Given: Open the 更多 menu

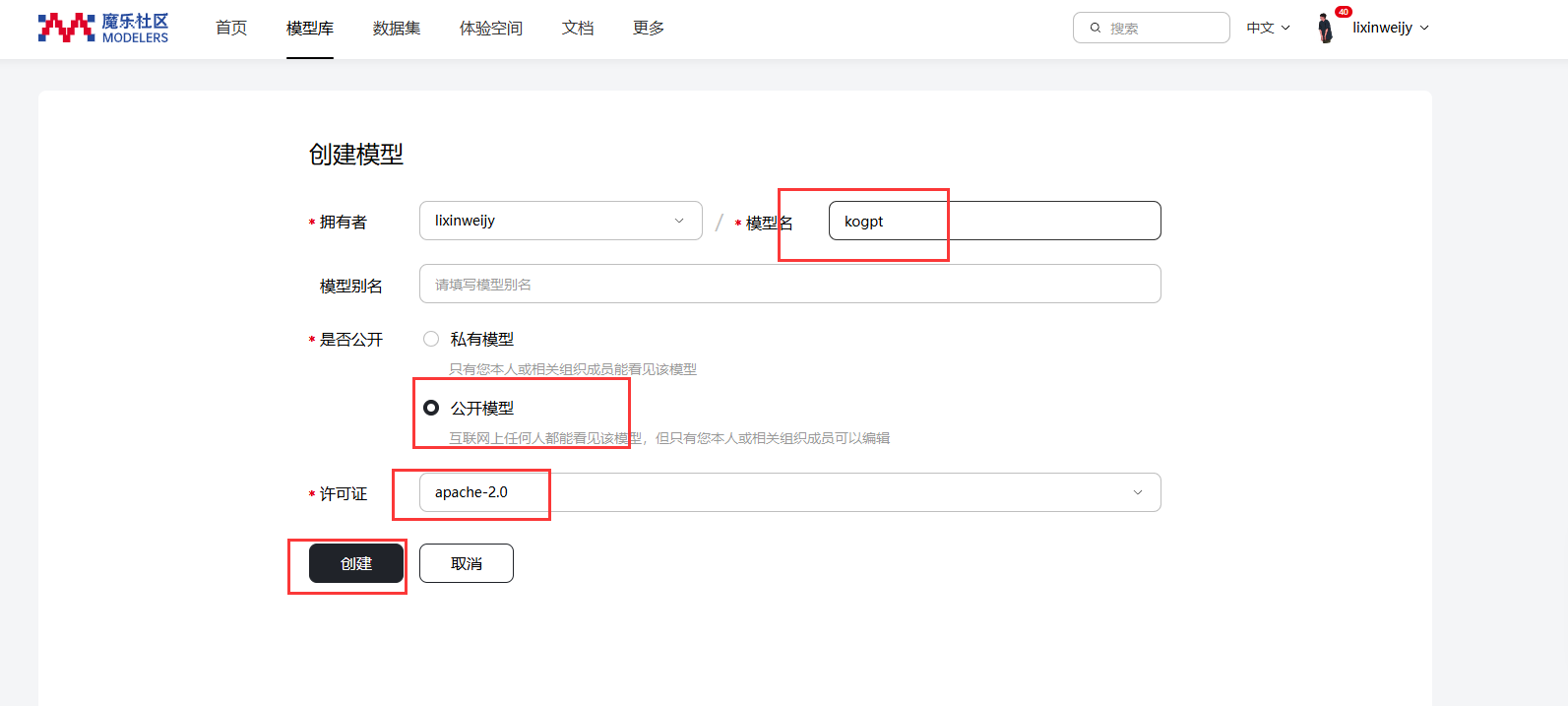Looking at the screenshot, I should (649, 28).
